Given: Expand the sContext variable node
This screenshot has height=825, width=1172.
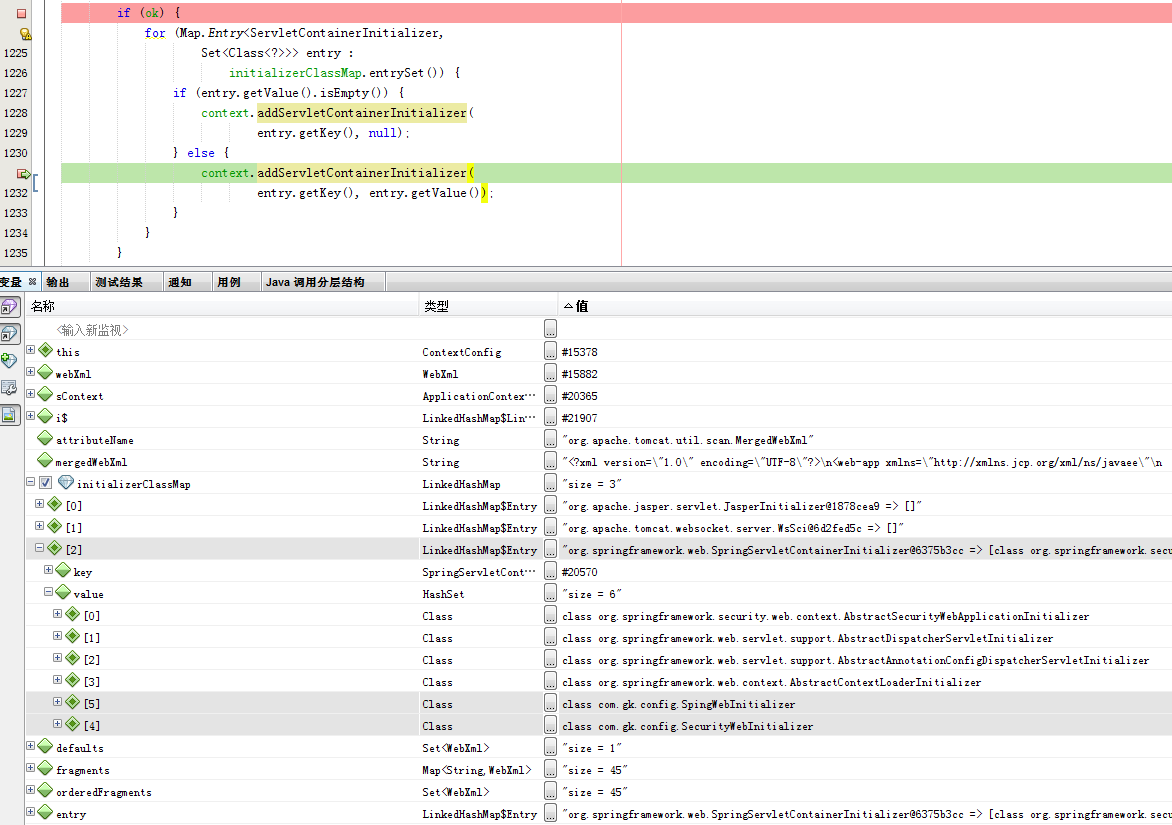Looking at the screenshot, I should (31, 394).
